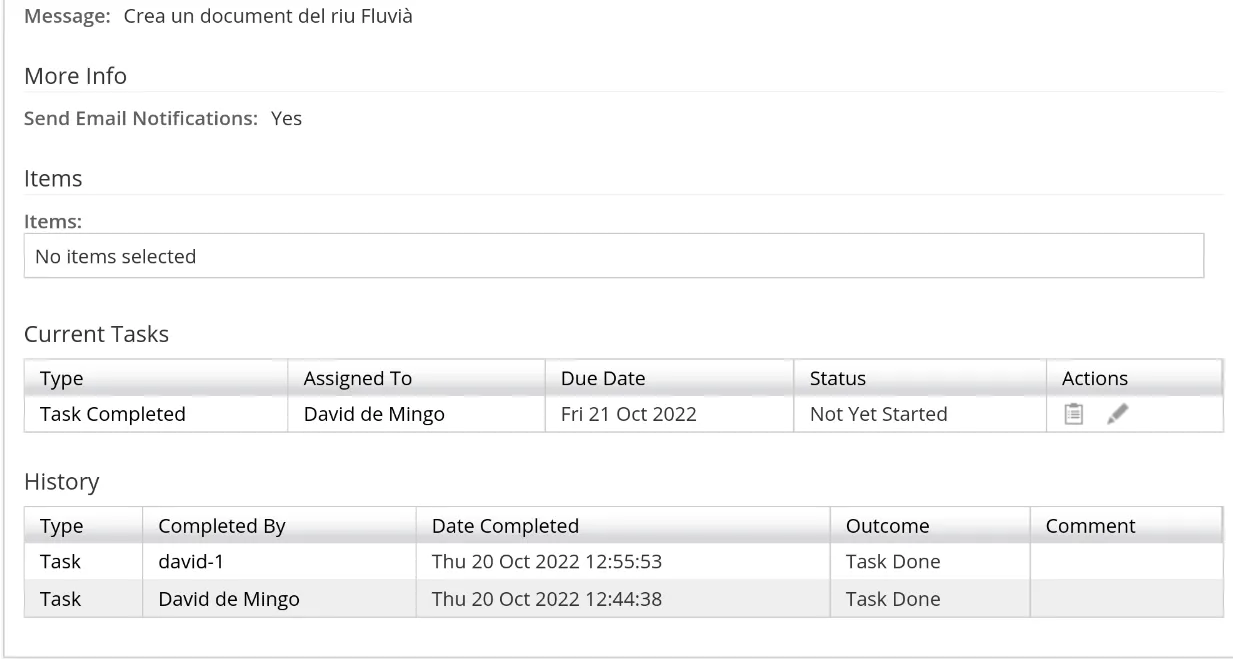The image size is (1233, 659).
Task: Click the Not Yet Started status
Action: [879, 414]
